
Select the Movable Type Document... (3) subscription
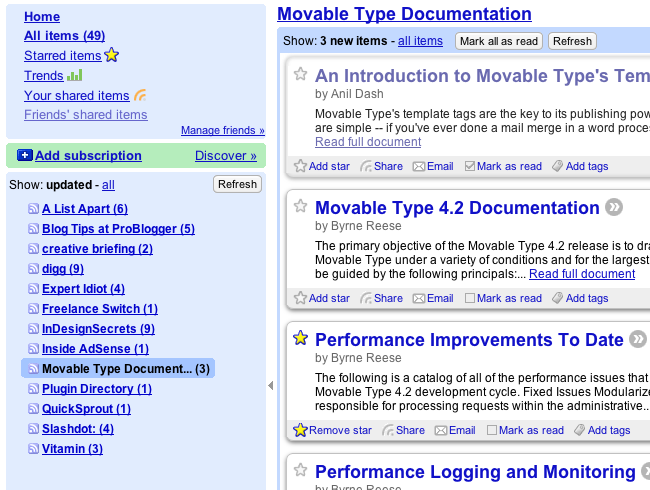tap(118, 368)
